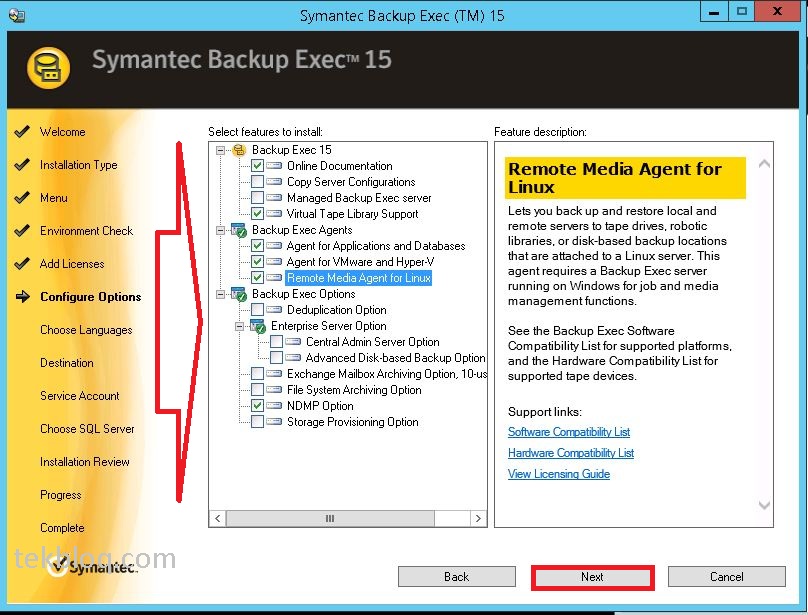This screenshot has height=615, width=808.
Task: Click the feature tree scroll left arrow
Action: click(x=217, y=518)
